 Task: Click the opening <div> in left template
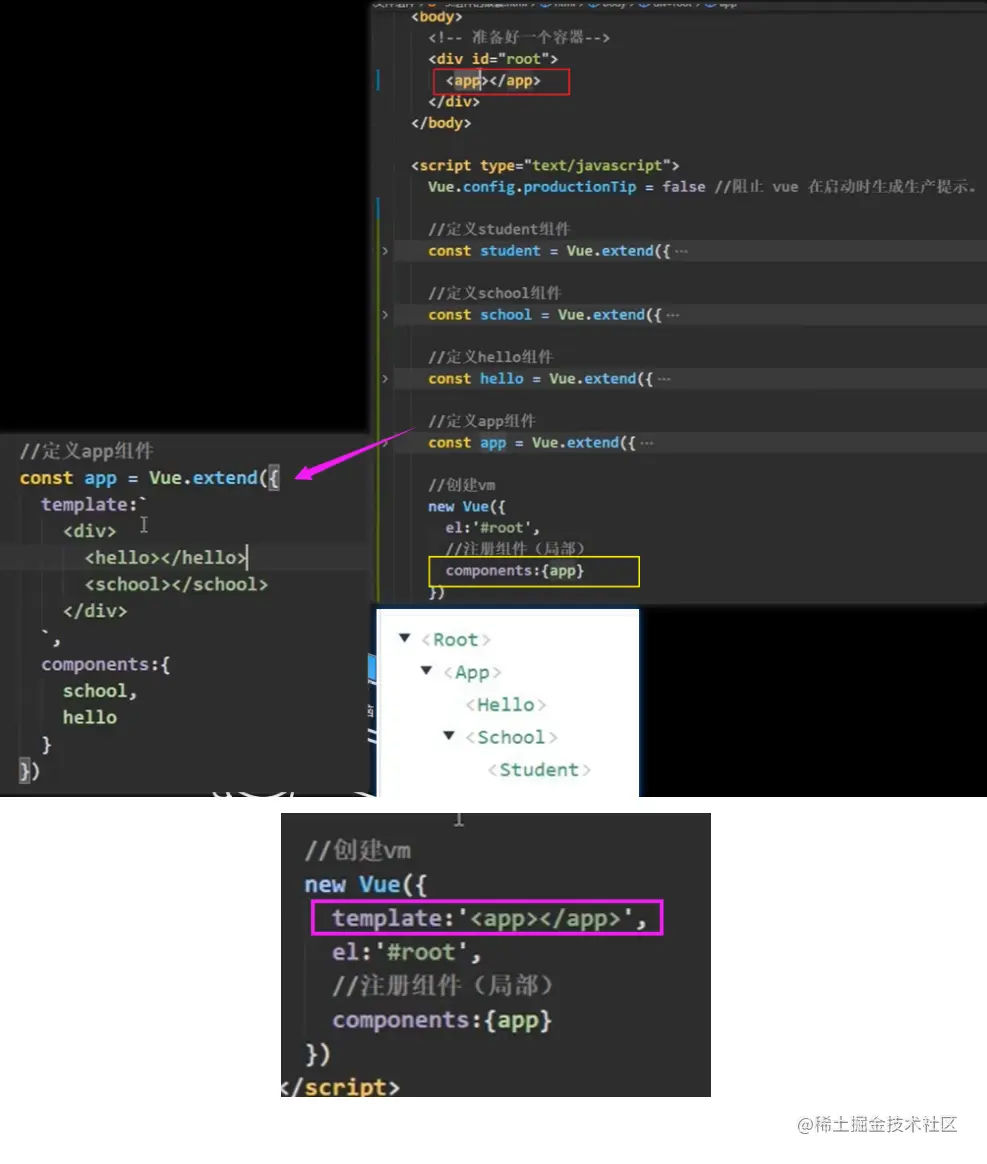coord(90,531)
